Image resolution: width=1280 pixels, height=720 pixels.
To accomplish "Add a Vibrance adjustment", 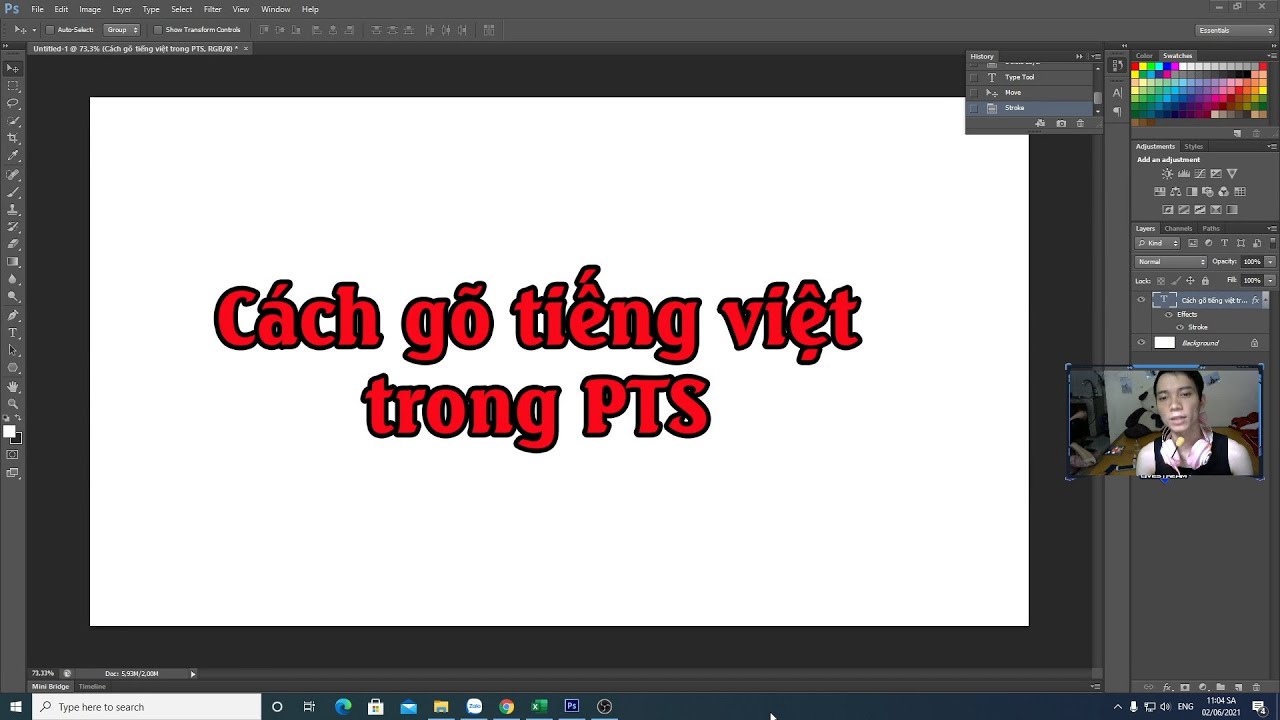I will [x=1232, y=174].
